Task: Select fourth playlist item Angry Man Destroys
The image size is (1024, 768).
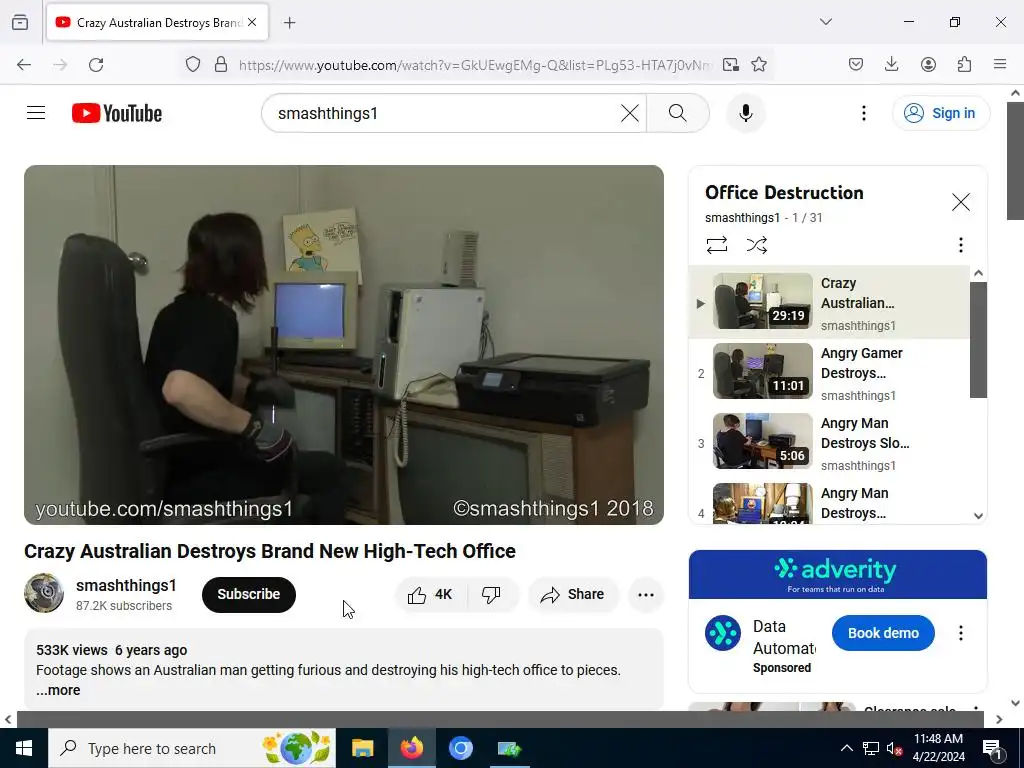Action: [x=829, y=503]
